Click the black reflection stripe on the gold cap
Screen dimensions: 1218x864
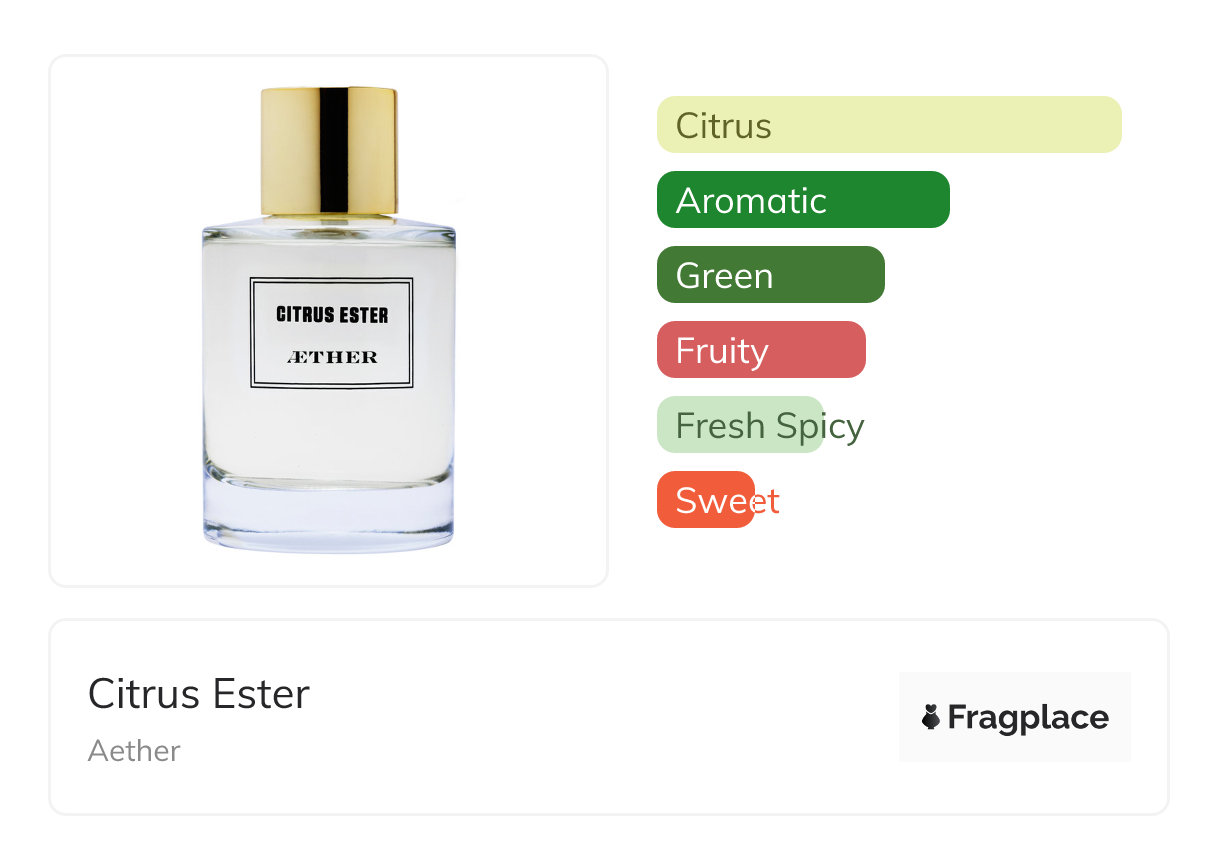(x=333, y=152)
